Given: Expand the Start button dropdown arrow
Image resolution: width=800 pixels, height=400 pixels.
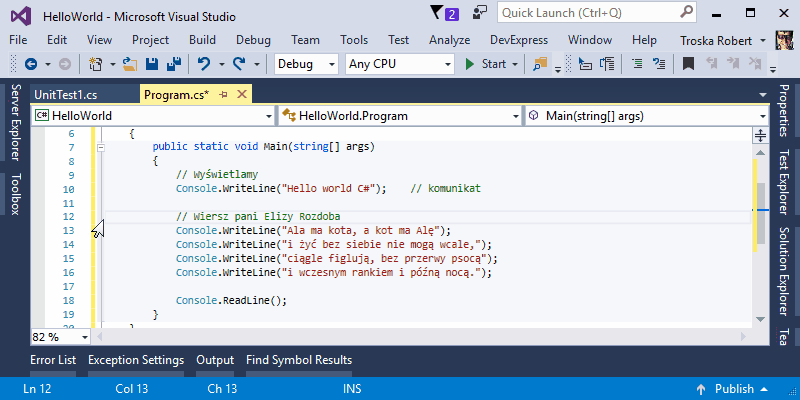Looking at the screenshot, I should 514,64.
